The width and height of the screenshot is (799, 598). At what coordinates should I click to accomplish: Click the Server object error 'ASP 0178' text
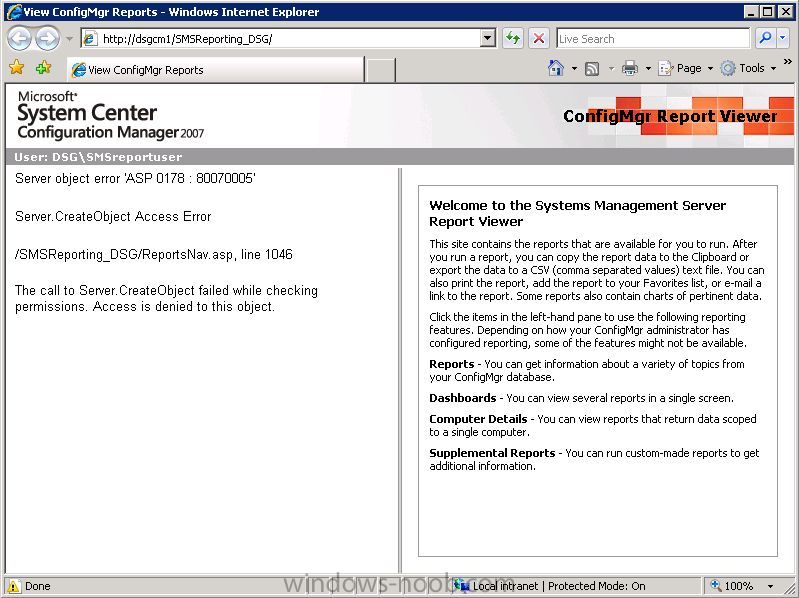[x=135, y=178]
